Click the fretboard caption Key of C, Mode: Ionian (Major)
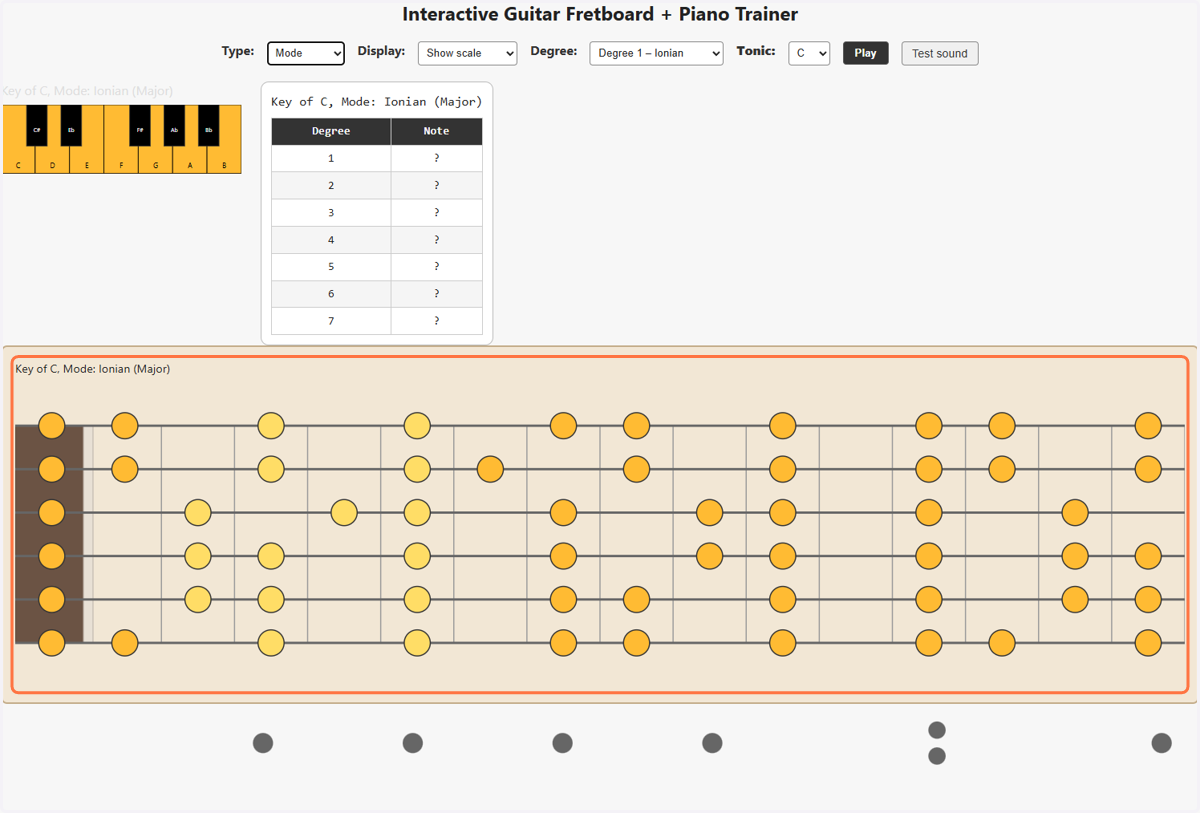1200x813 pixels. coord(93,369)
